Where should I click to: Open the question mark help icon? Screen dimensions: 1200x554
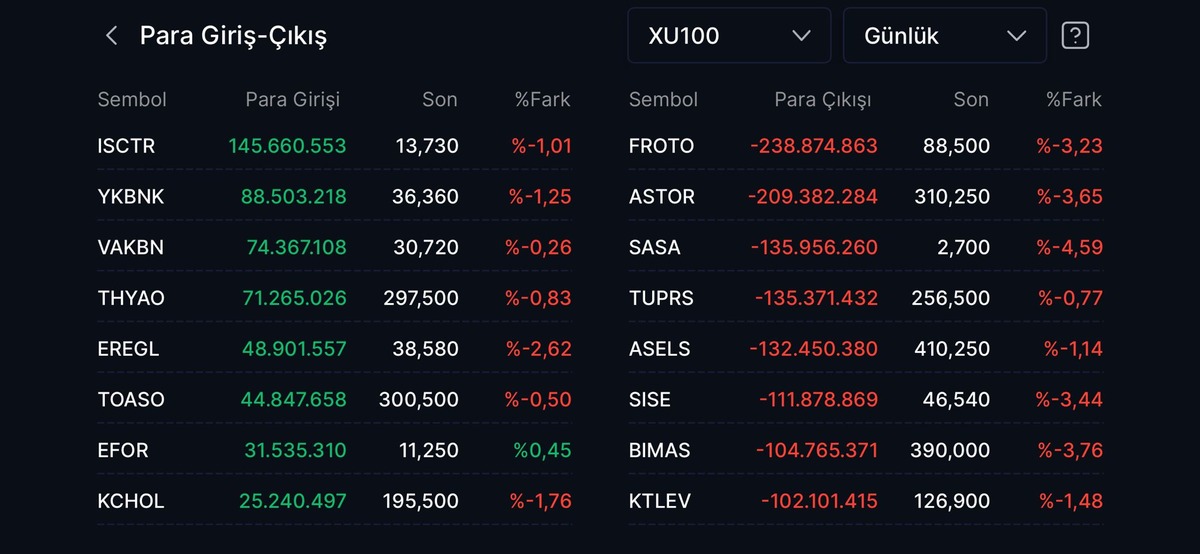pos(1075,36)
